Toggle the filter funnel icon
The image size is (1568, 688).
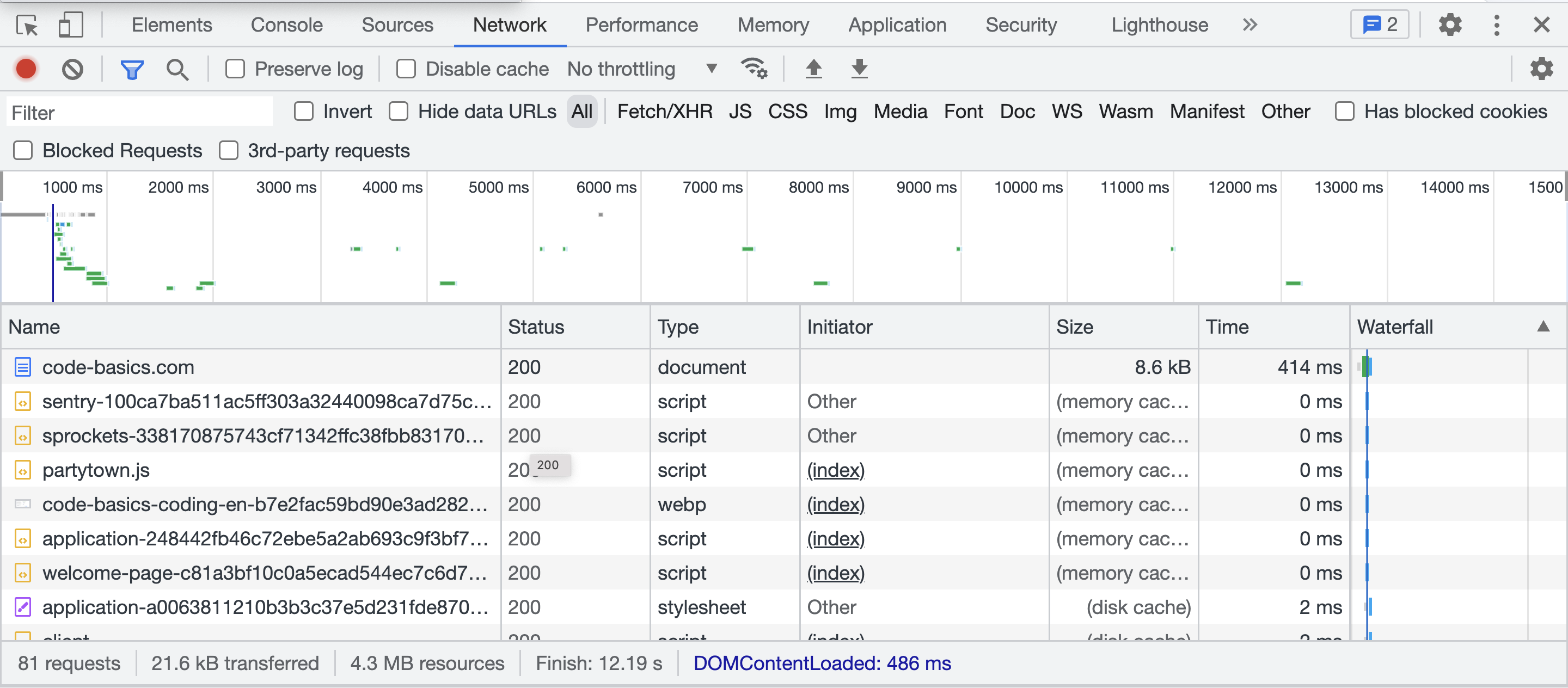point(131,69)
